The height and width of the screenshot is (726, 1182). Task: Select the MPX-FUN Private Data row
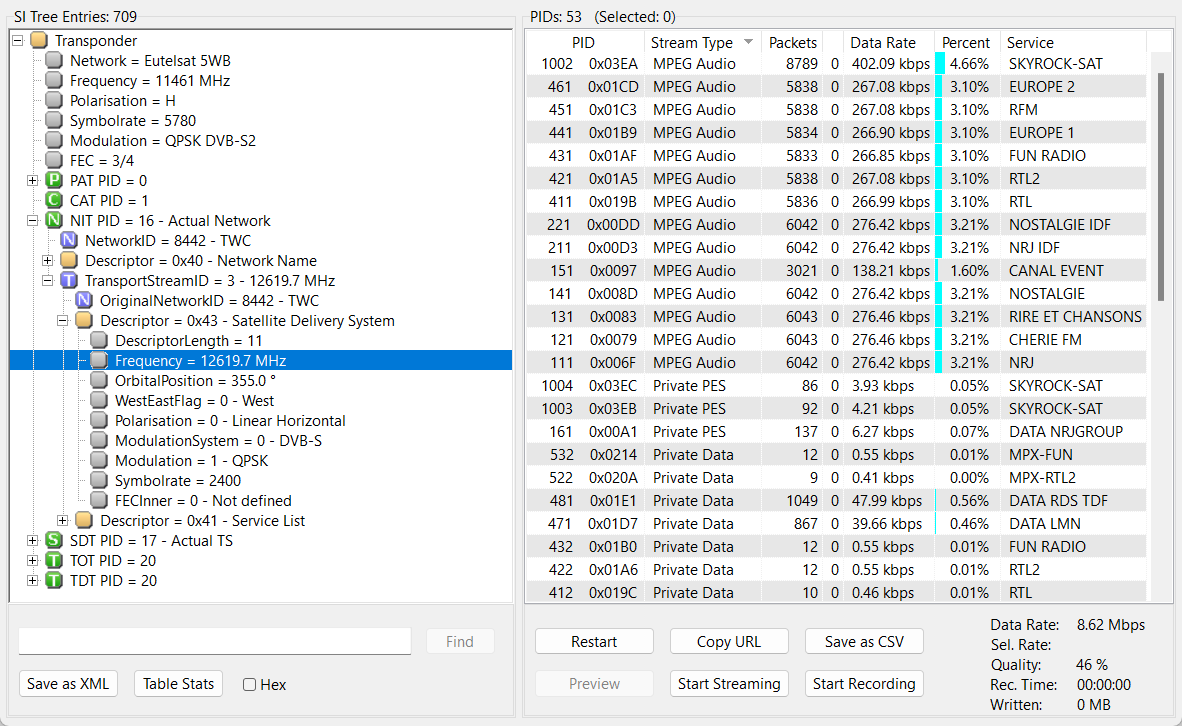(x=836, y=455)
